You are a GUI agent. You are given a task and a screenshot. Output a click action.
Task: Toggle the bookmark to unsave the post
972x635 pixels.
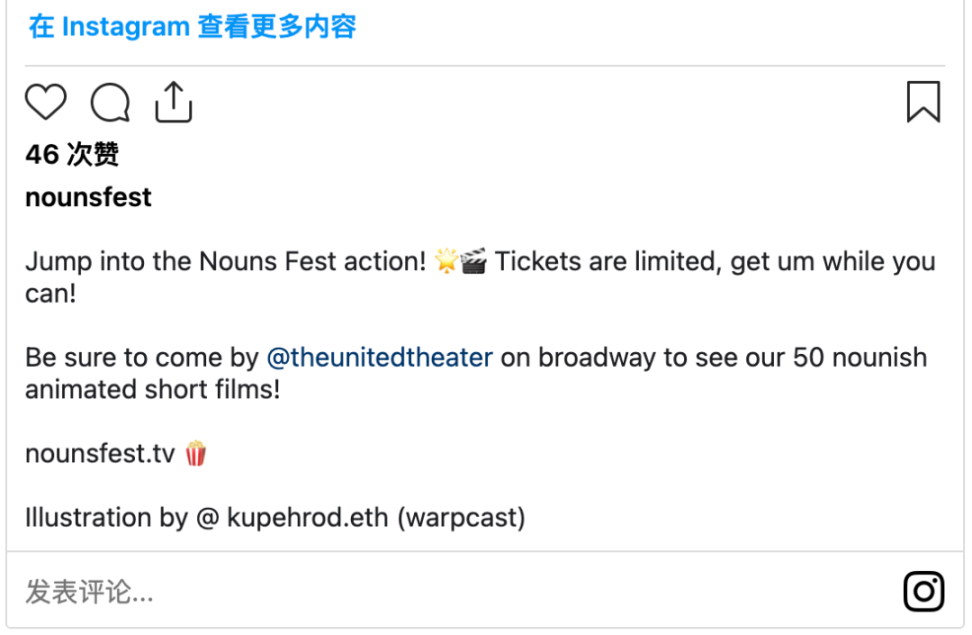coord(925,101)
